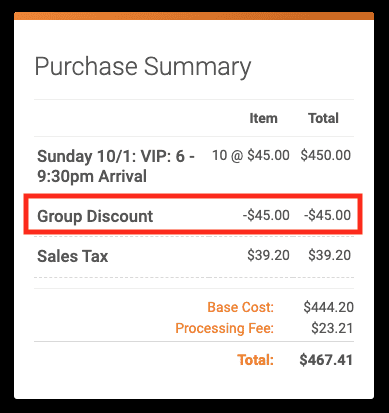The height and width of the screenshot is (413, 389).
Task: Click the Base Cost label
Action: tap(240, 307)
